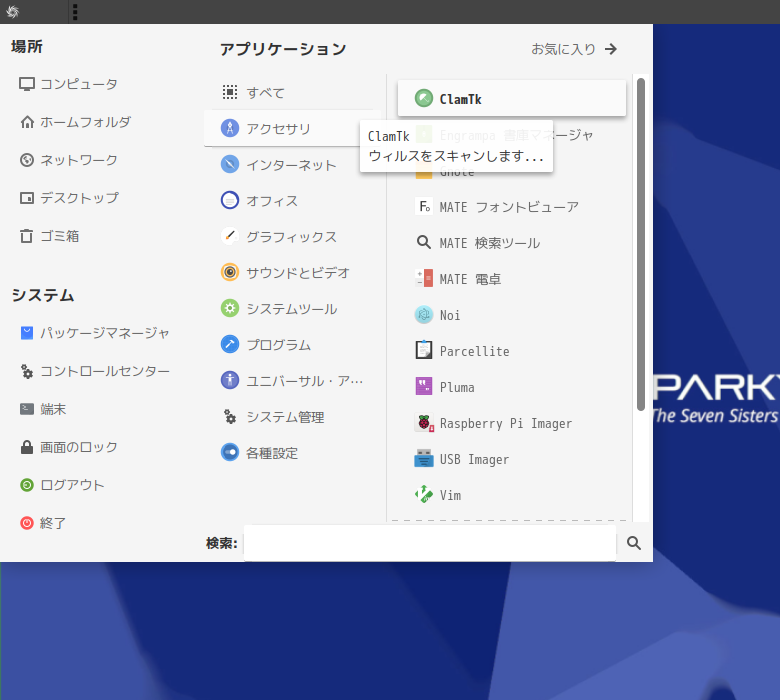The image size is (780, 700).
Task: Click the 終了 label
Action: 53,523
